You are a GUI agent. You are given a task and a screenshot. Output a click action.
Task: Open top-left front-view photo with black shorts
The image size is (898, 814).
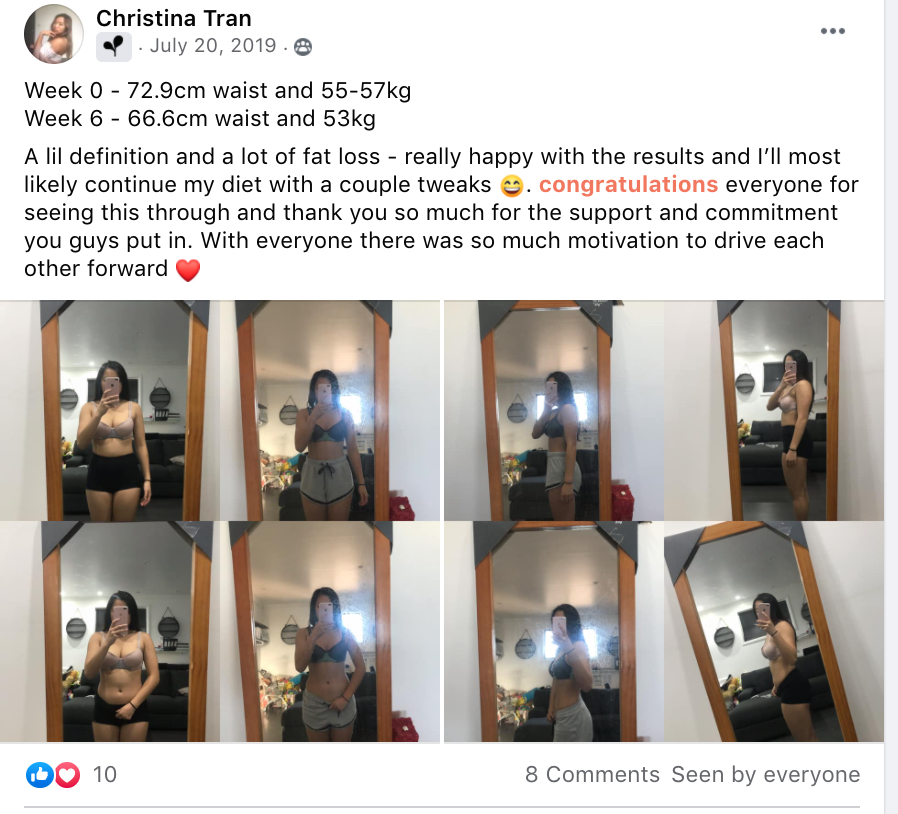tap(110, 410)
